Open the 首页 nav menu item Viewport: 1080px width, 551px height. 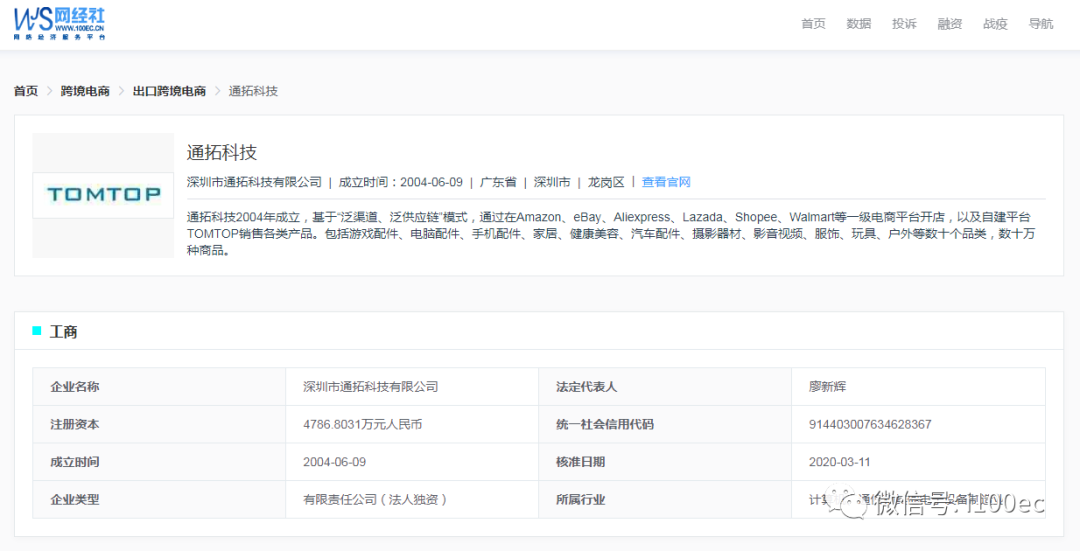[x=813, y=23]
